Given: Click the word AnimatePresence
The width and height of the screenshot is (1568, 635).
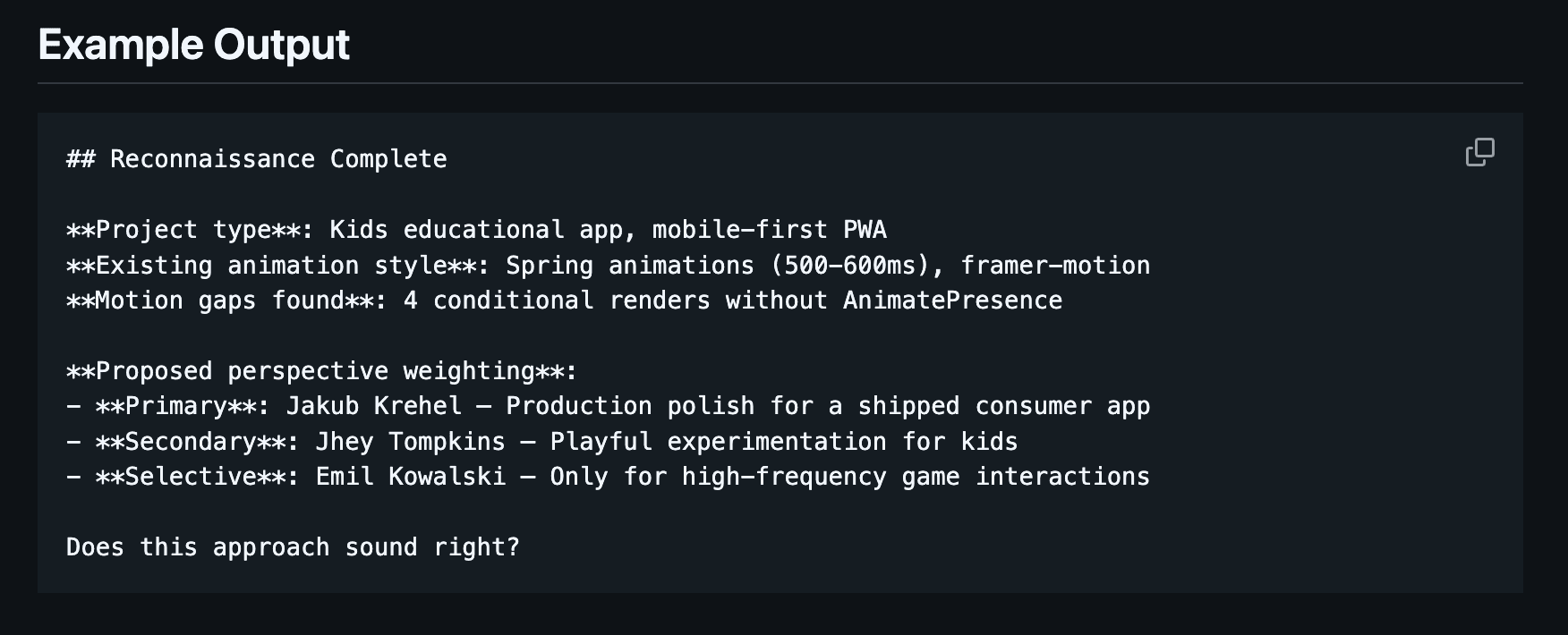Looking at the screenshot, I should (952, 301).
